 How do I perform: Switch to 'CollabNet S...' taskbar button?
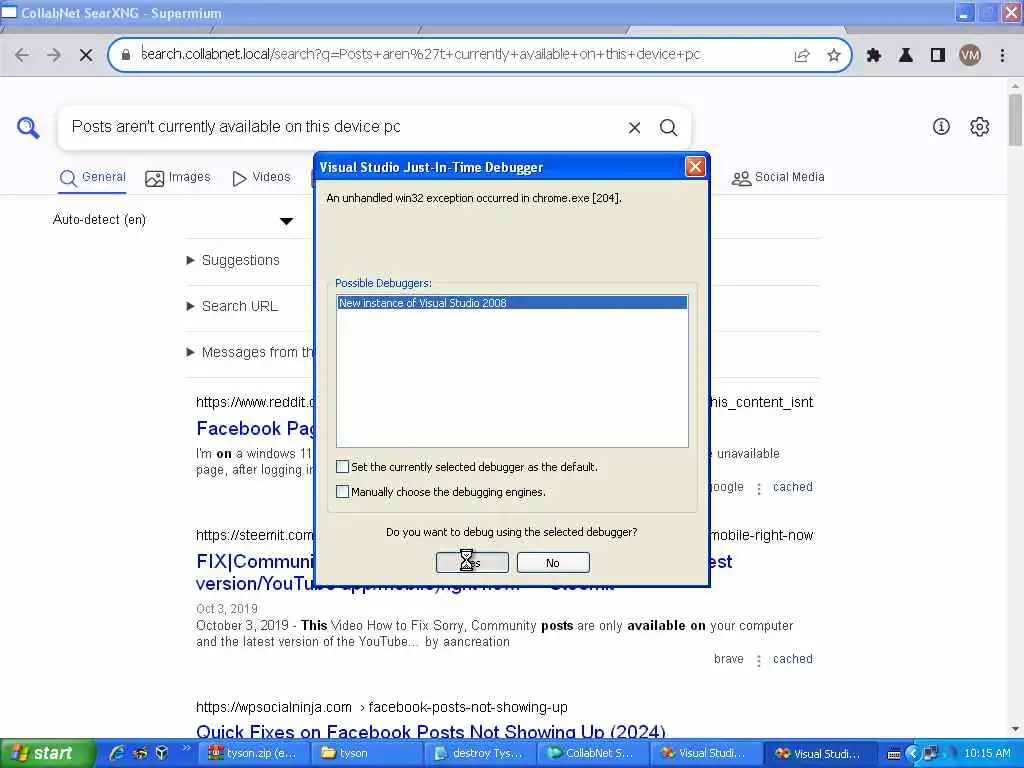(x=594, y=753)
